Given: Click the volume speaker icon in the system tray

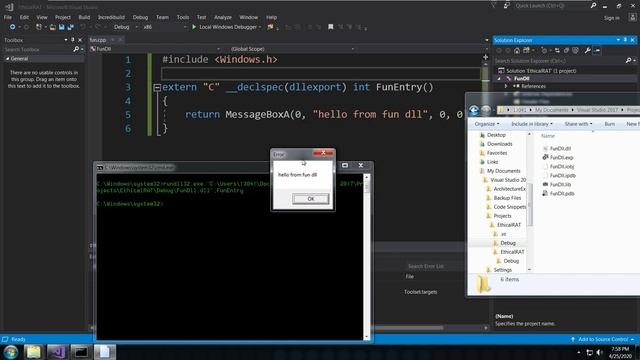Looking at the screenshot, I should coord(599,352).
